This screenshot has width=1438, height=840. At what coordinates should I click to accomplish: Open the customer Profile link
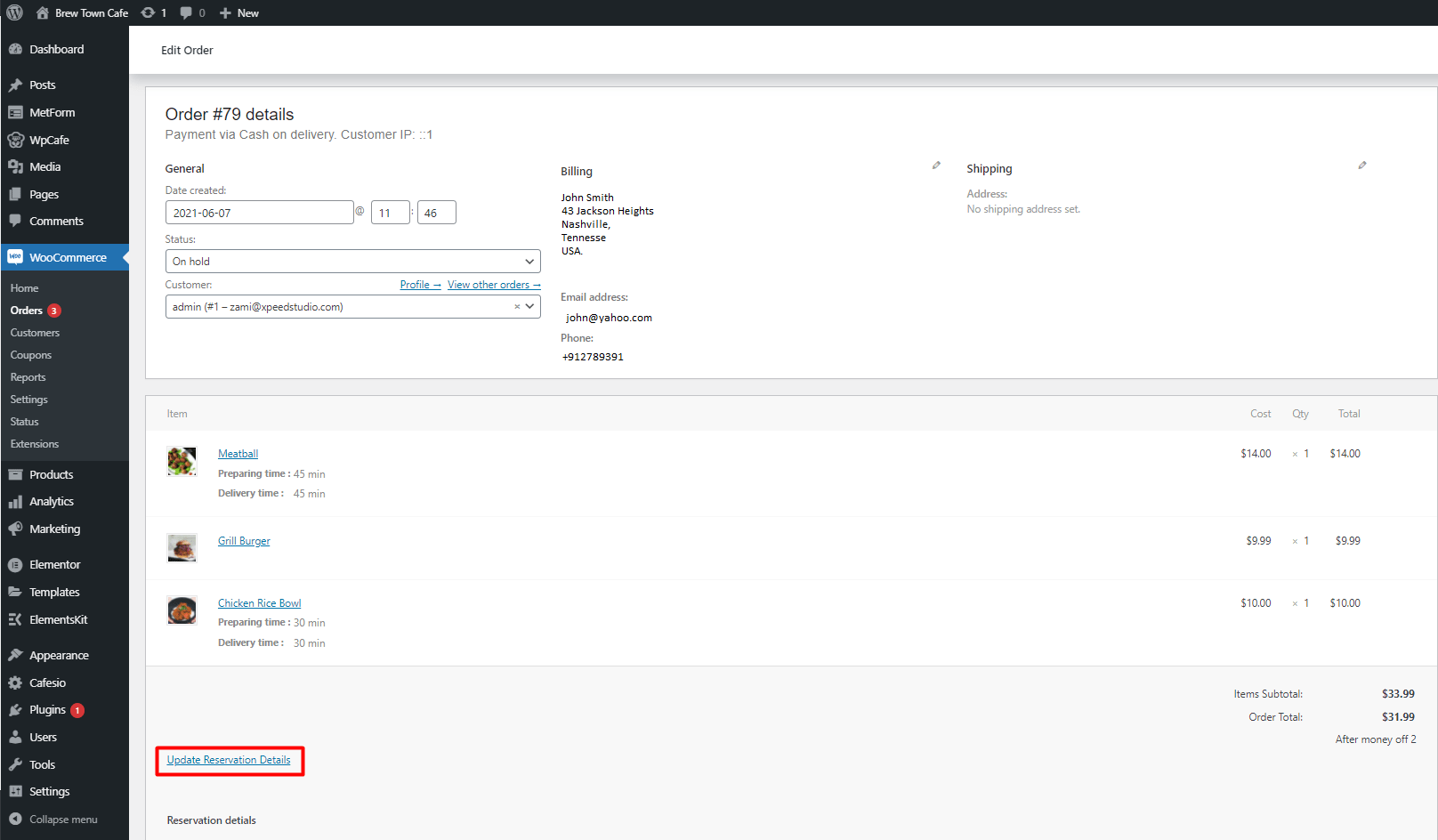coord(420,285)
